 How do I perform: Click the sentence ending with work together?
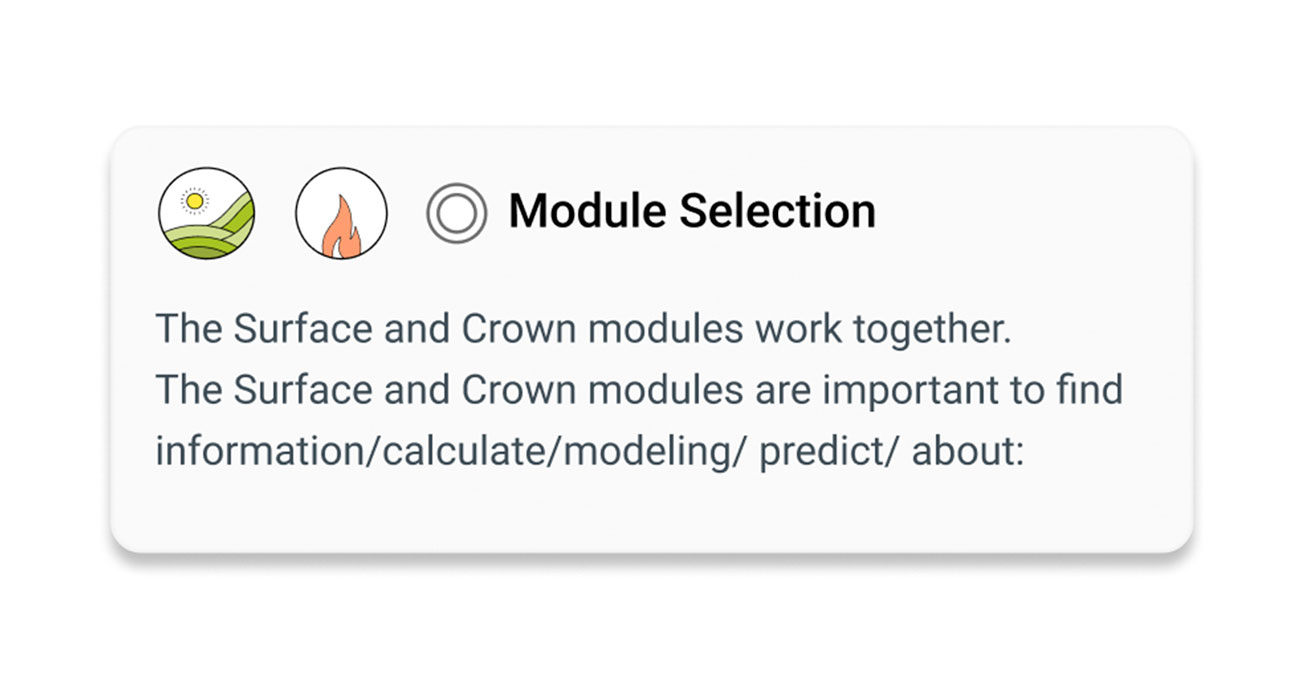pyautogui.click(x=584, y=331)
